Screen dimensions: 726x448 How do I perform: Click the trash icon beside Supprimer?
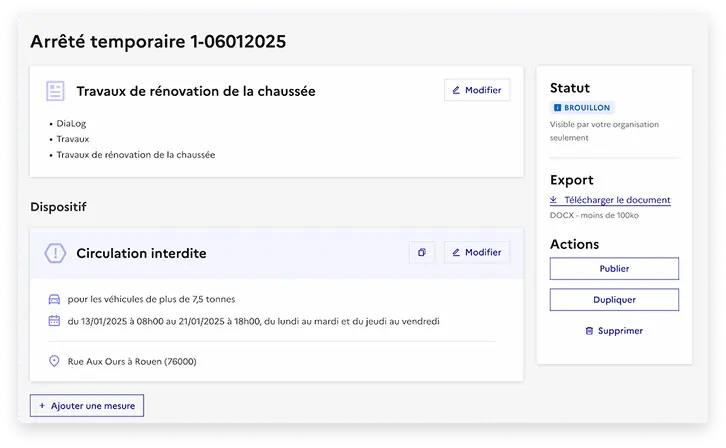589,331
